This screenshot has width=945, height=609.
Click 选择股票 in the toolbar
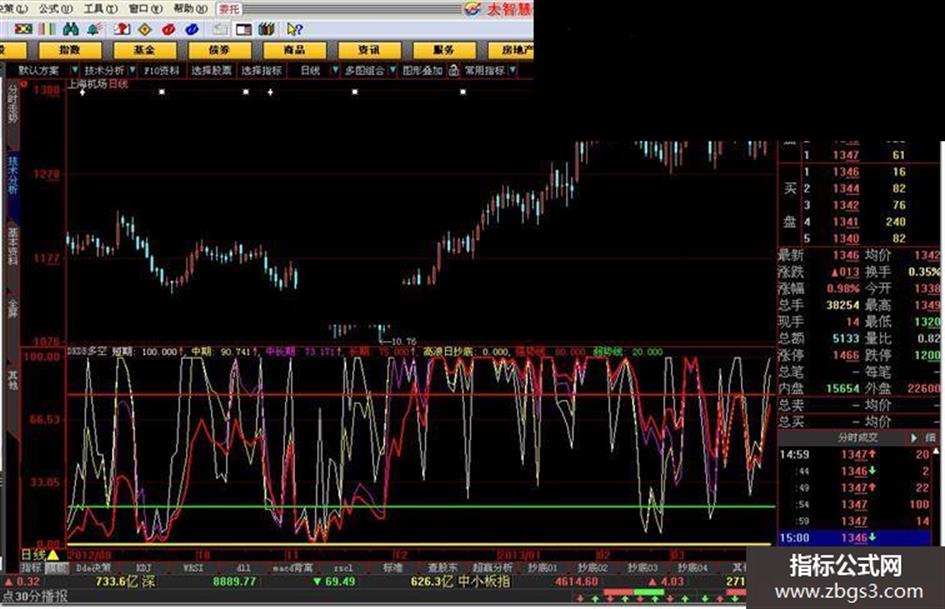point(212,71)
